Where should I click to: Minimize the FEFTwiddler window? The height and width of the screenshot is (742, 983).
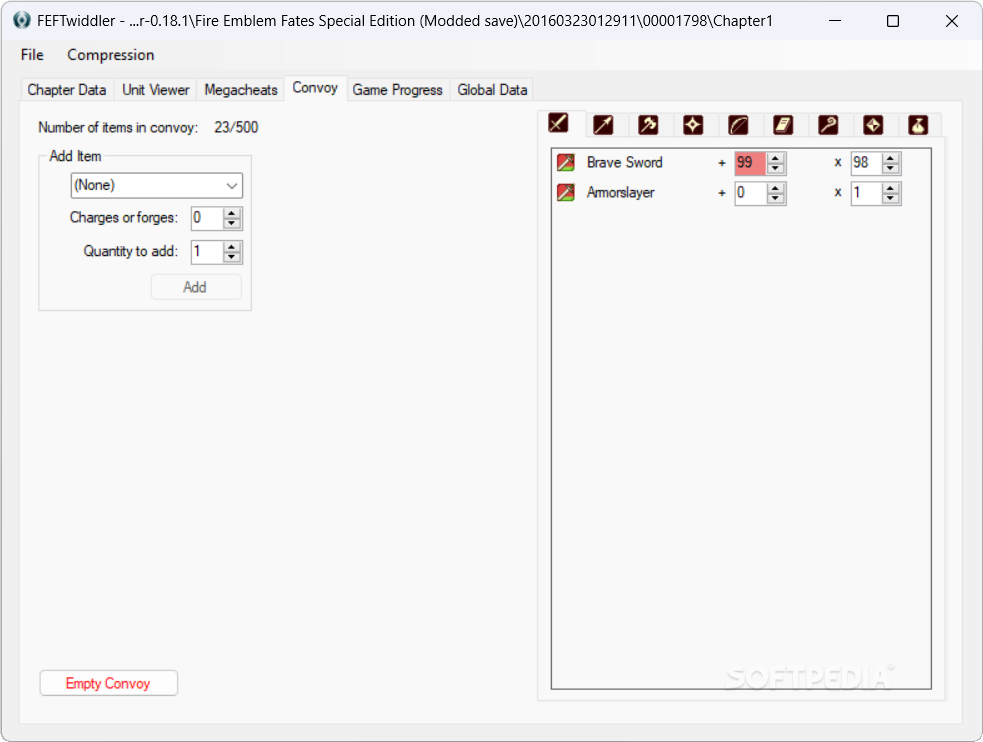click(x=835, y=21)
